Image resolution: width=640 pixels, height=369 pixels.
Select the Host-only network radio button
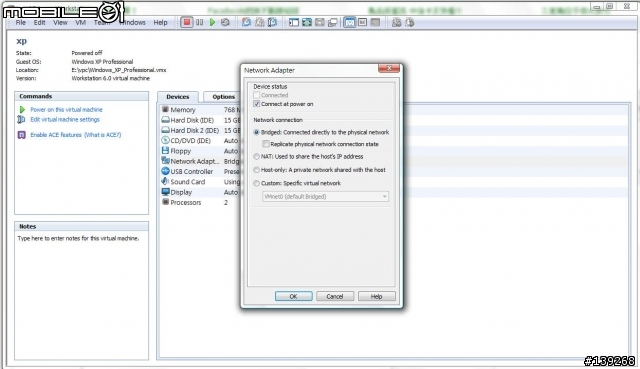tap(256, 170)
